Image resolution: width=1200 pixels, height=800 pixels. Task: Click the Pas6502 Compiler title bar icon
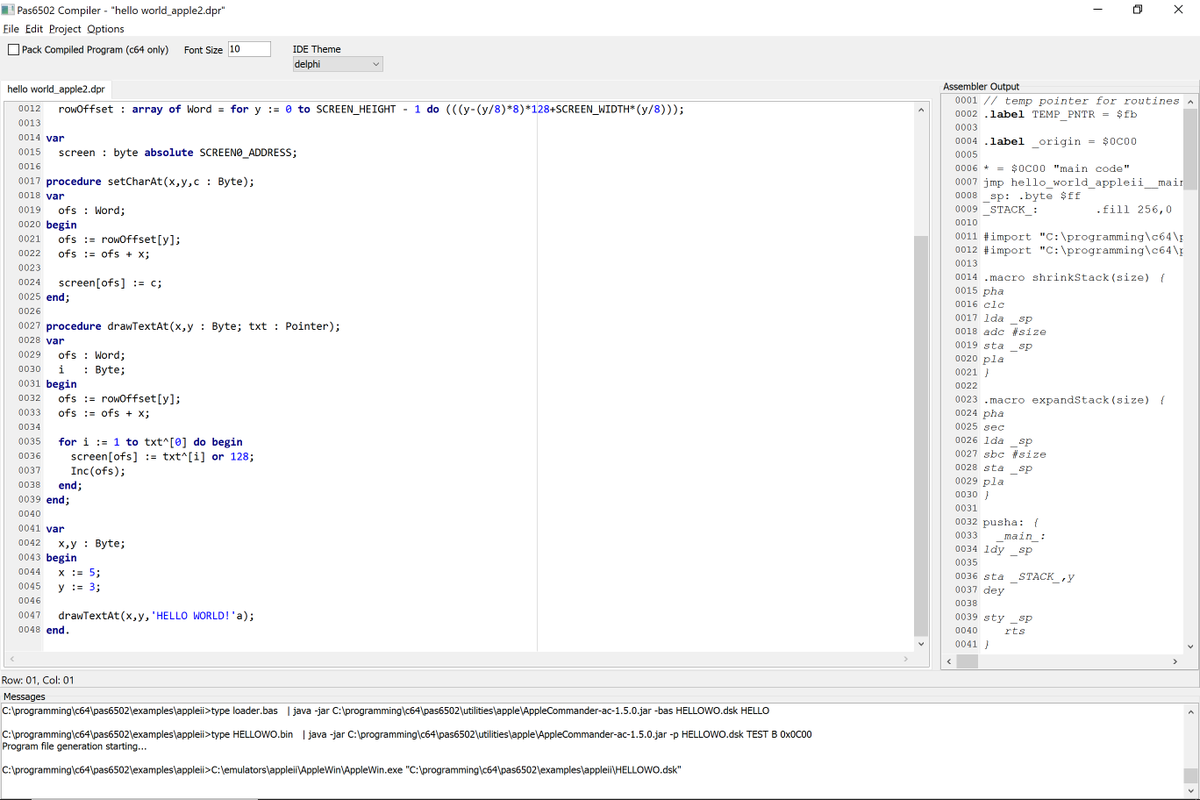coord(8,10)
